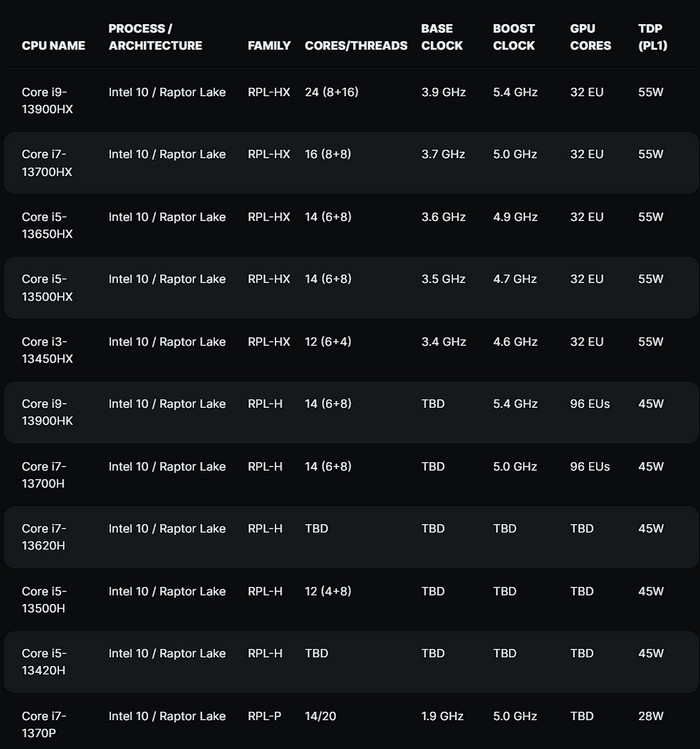Select the FAMILY column header
Image resolution: width=700 pixels, height=749 pixels.
(x=269, y=45)
